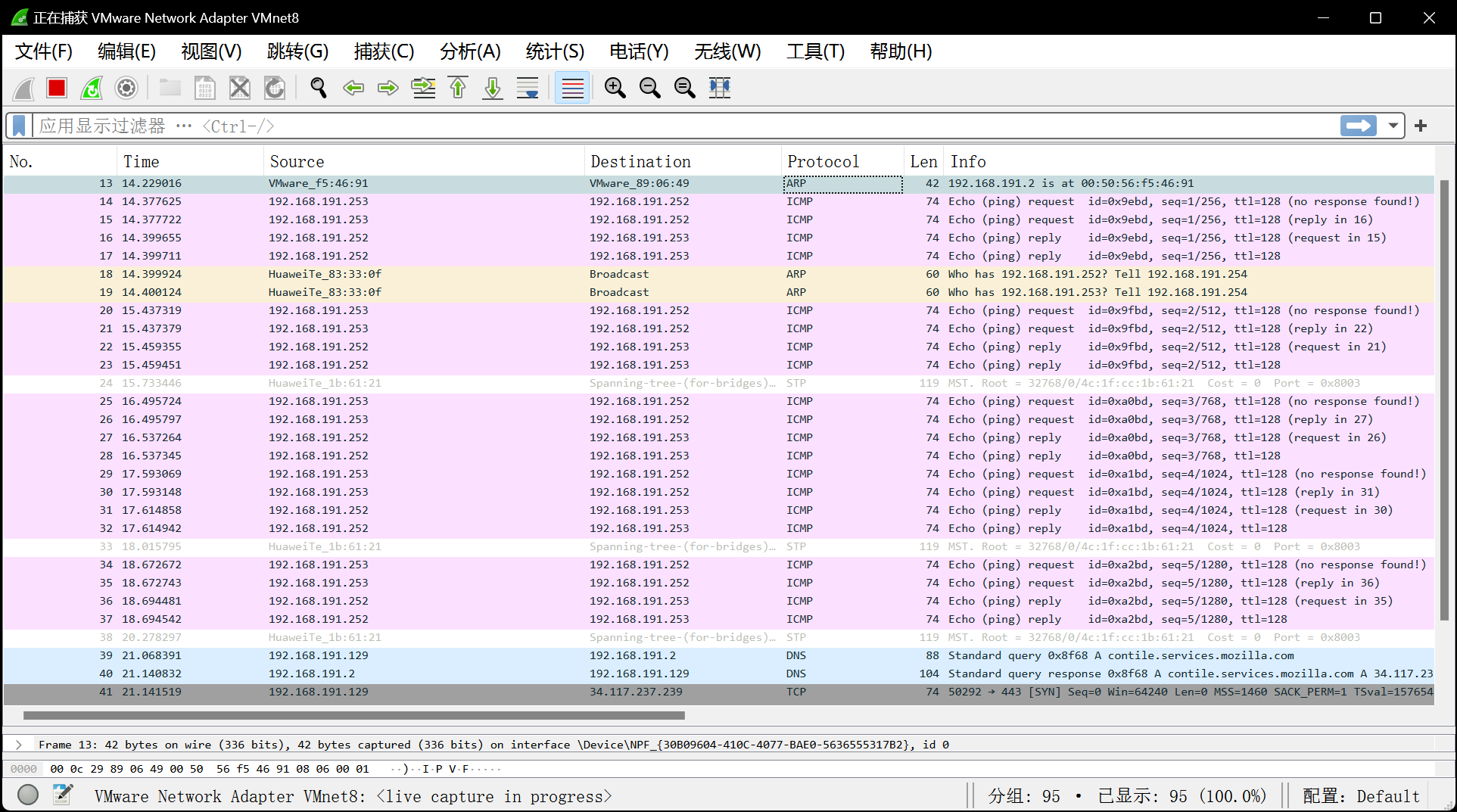Sort by the Len column header
1457x812 pixels.
point(924,161)
